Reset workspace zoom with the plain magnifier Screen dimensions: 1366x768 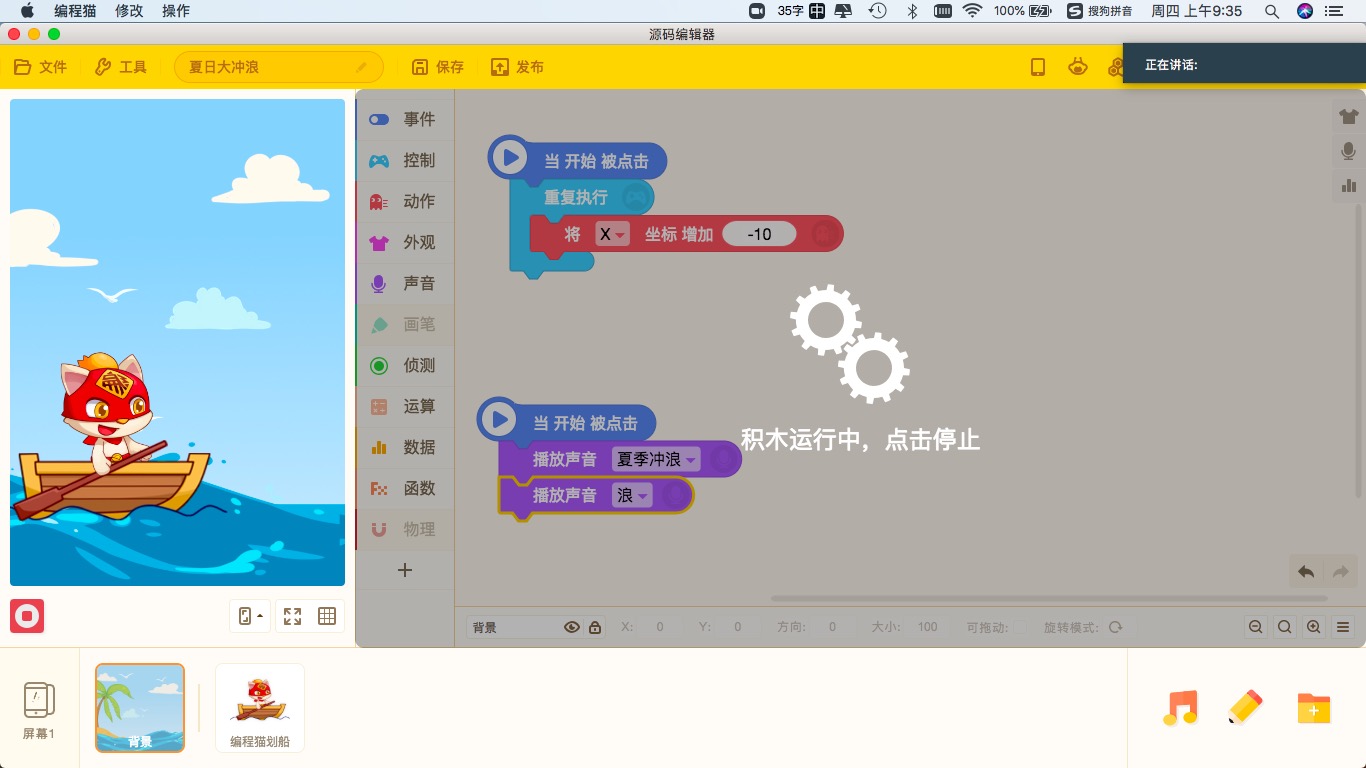point(1285,627)
